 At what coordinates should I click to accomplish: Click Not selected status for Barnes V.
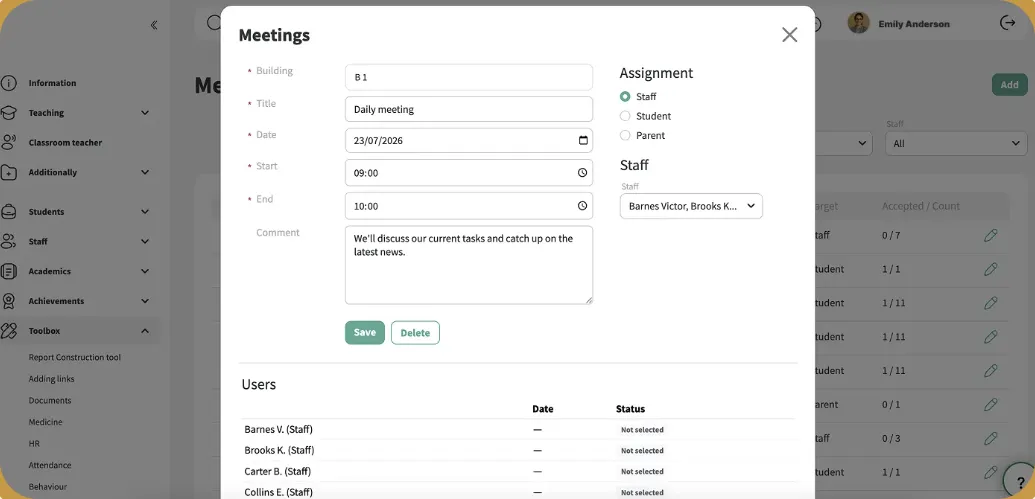pyautogui.click(x=642, y=430)
